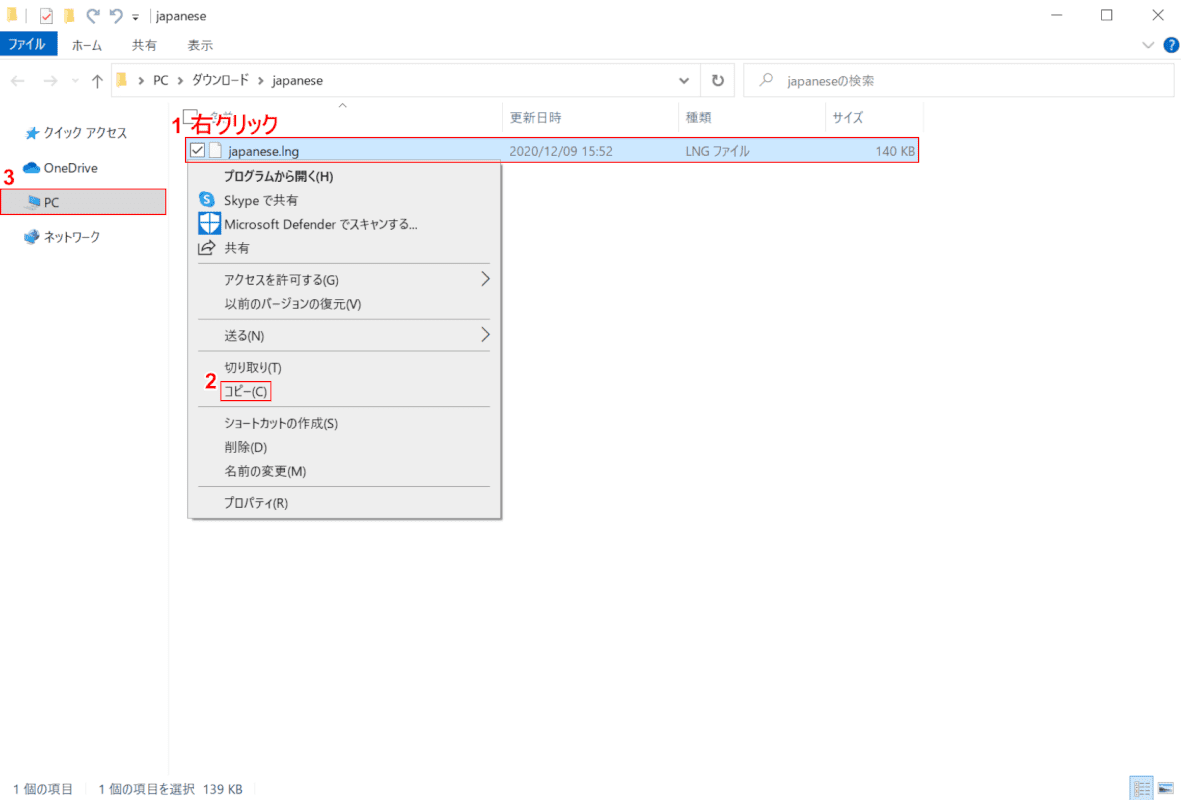Click the share arrow icon in context menu

point(206,248)
